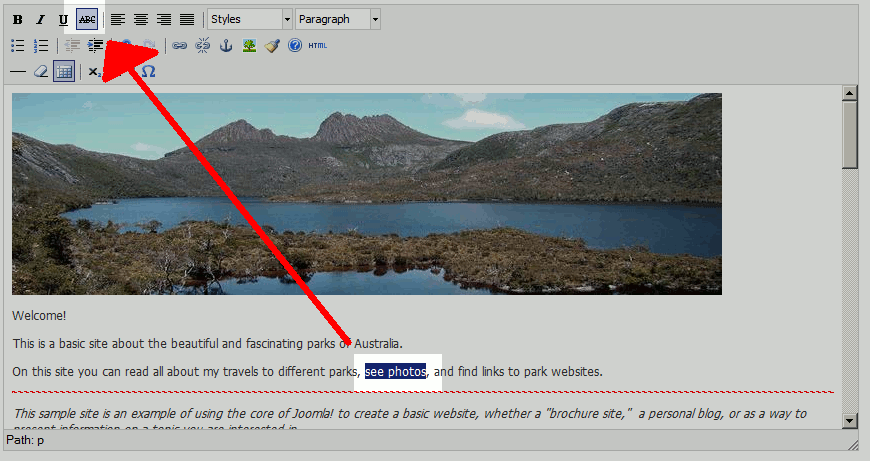Apply strikethrough with the ABC button
This screenshot has width=870, height=461.
(87, 19)
